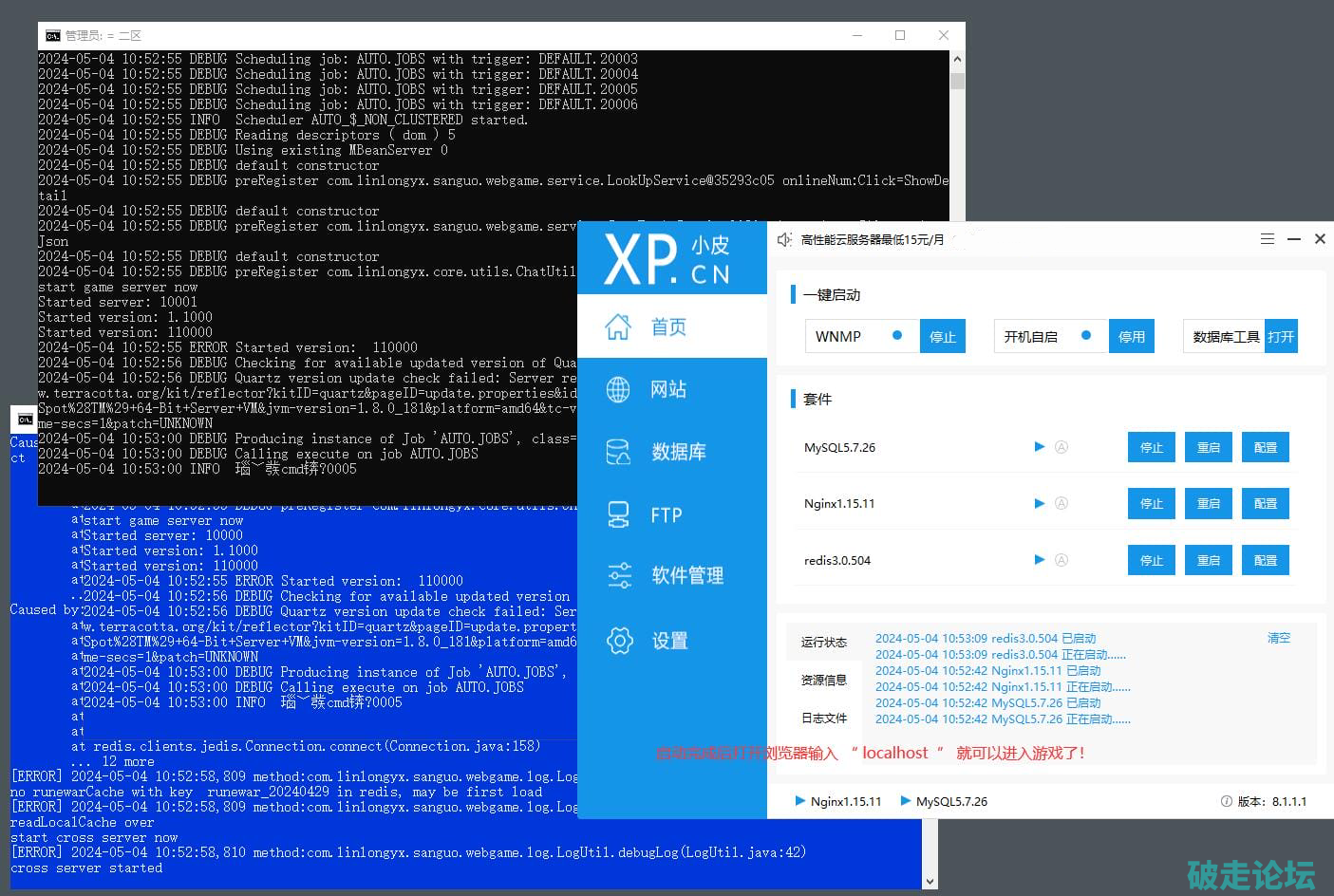Open the 首页 home page in sidebar
The width and height of the screenshot is (1334, 896).
click(x=668, y=327)
